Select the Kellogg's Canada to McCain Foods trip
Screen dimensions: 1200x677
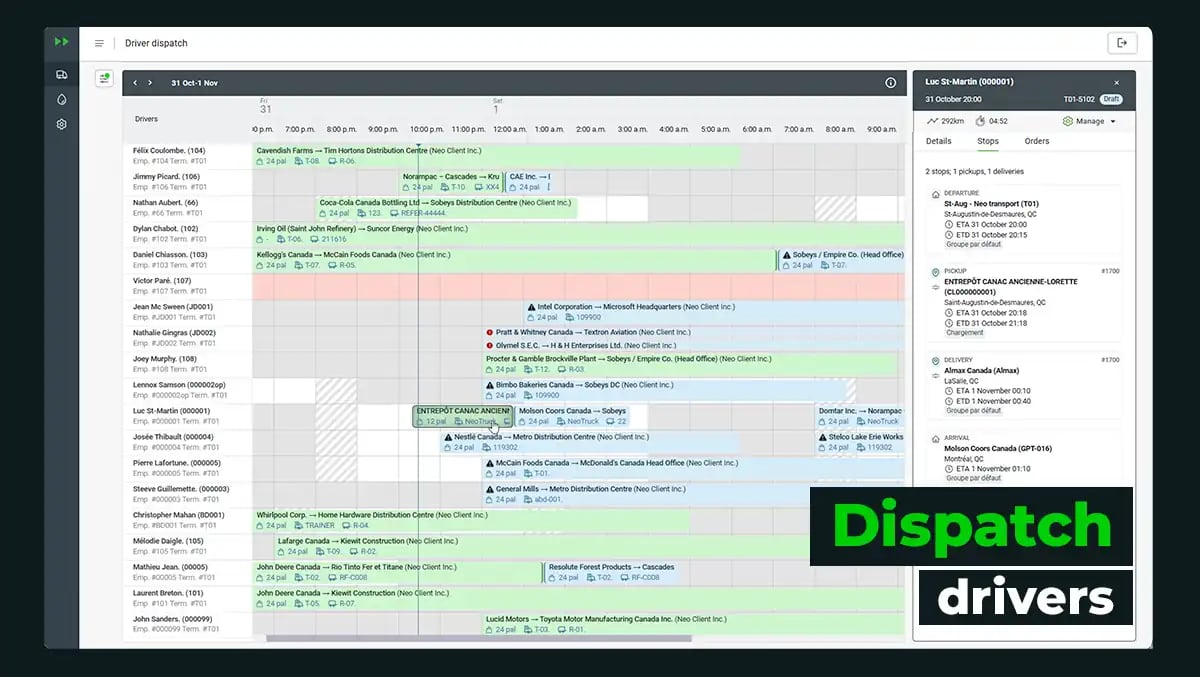pyautogui.click(x=514, y=260)
